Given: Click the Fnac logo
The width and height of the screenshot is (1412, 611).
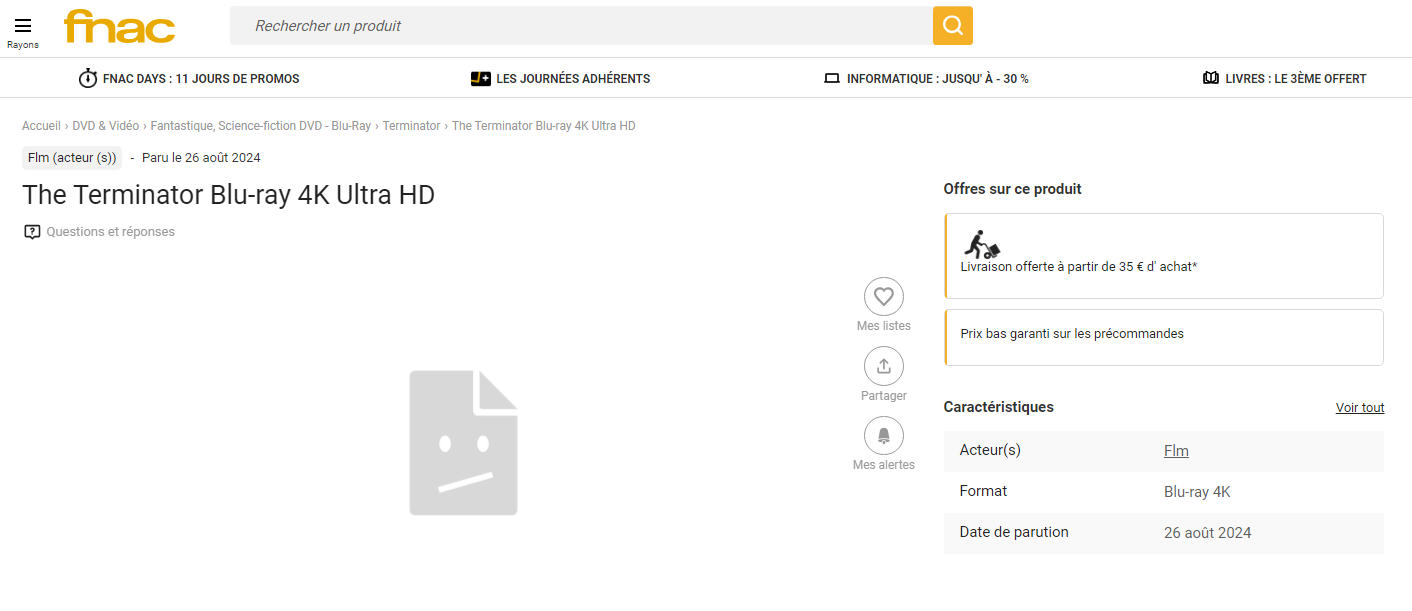Looking at the screenshot, I should (x=120, y=27).
